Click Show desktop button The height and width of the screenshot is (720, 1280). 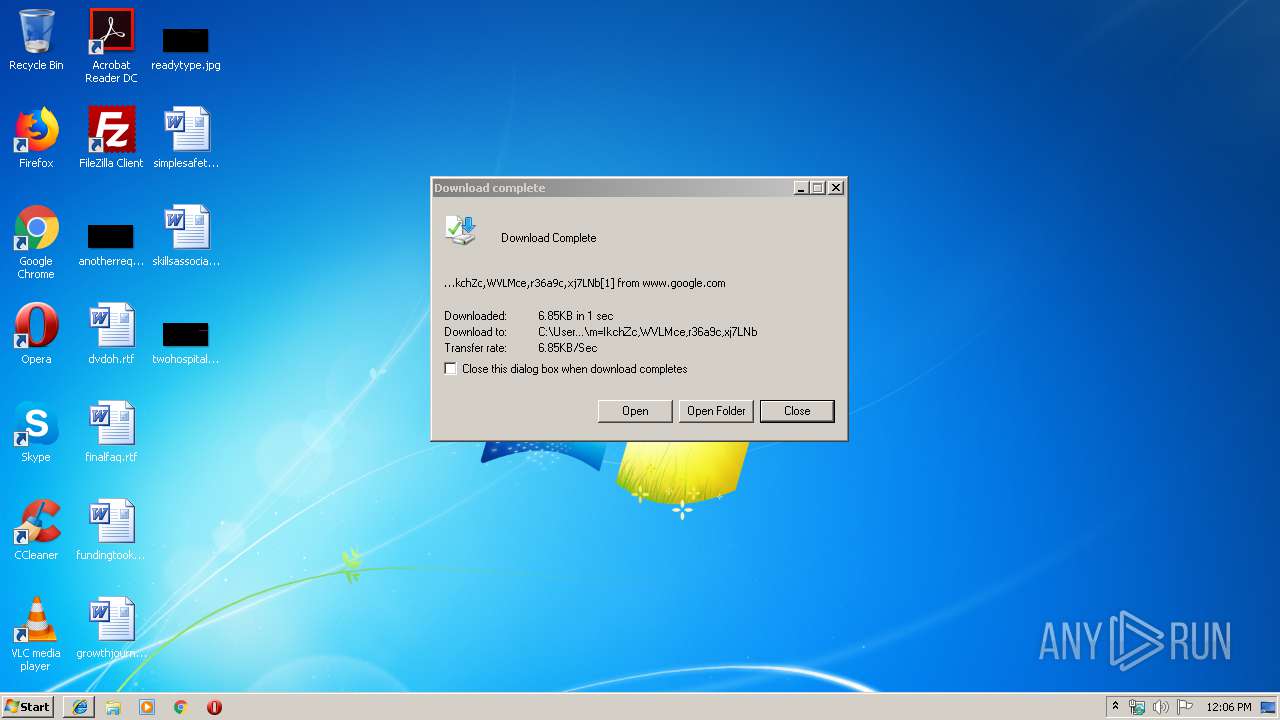point(1270,707)
